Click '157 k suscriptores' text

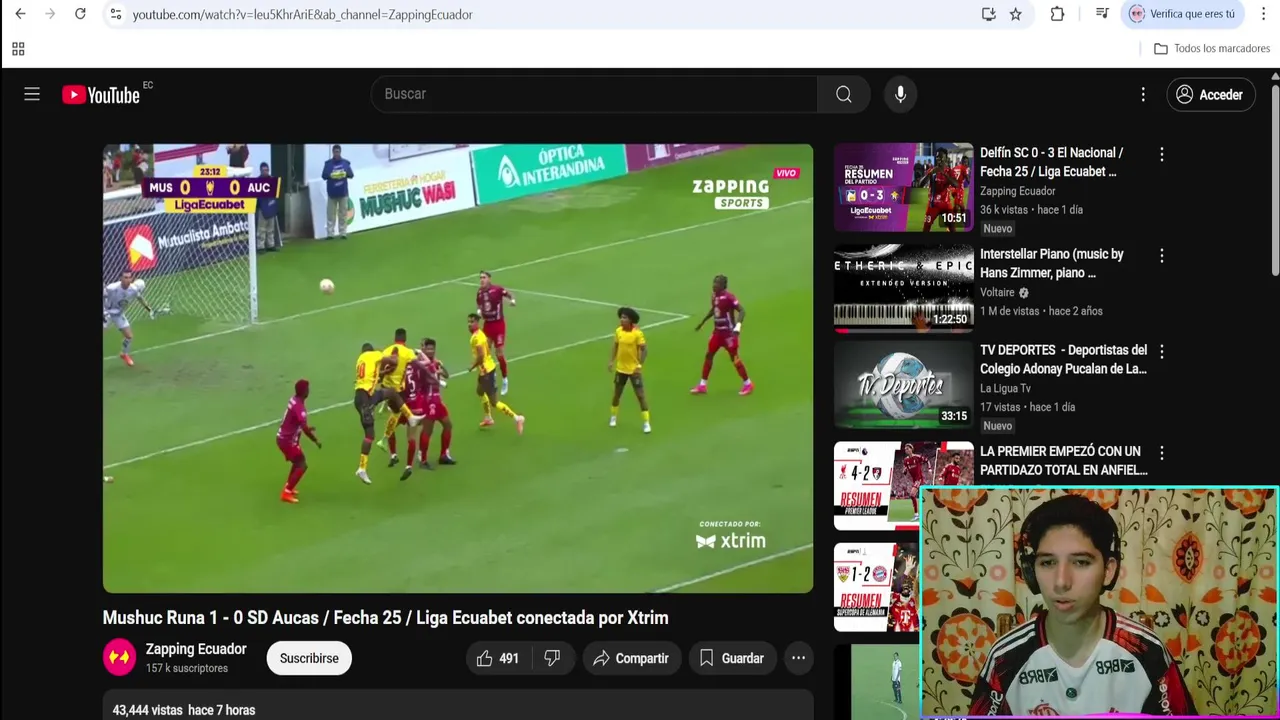pos(187,668)
